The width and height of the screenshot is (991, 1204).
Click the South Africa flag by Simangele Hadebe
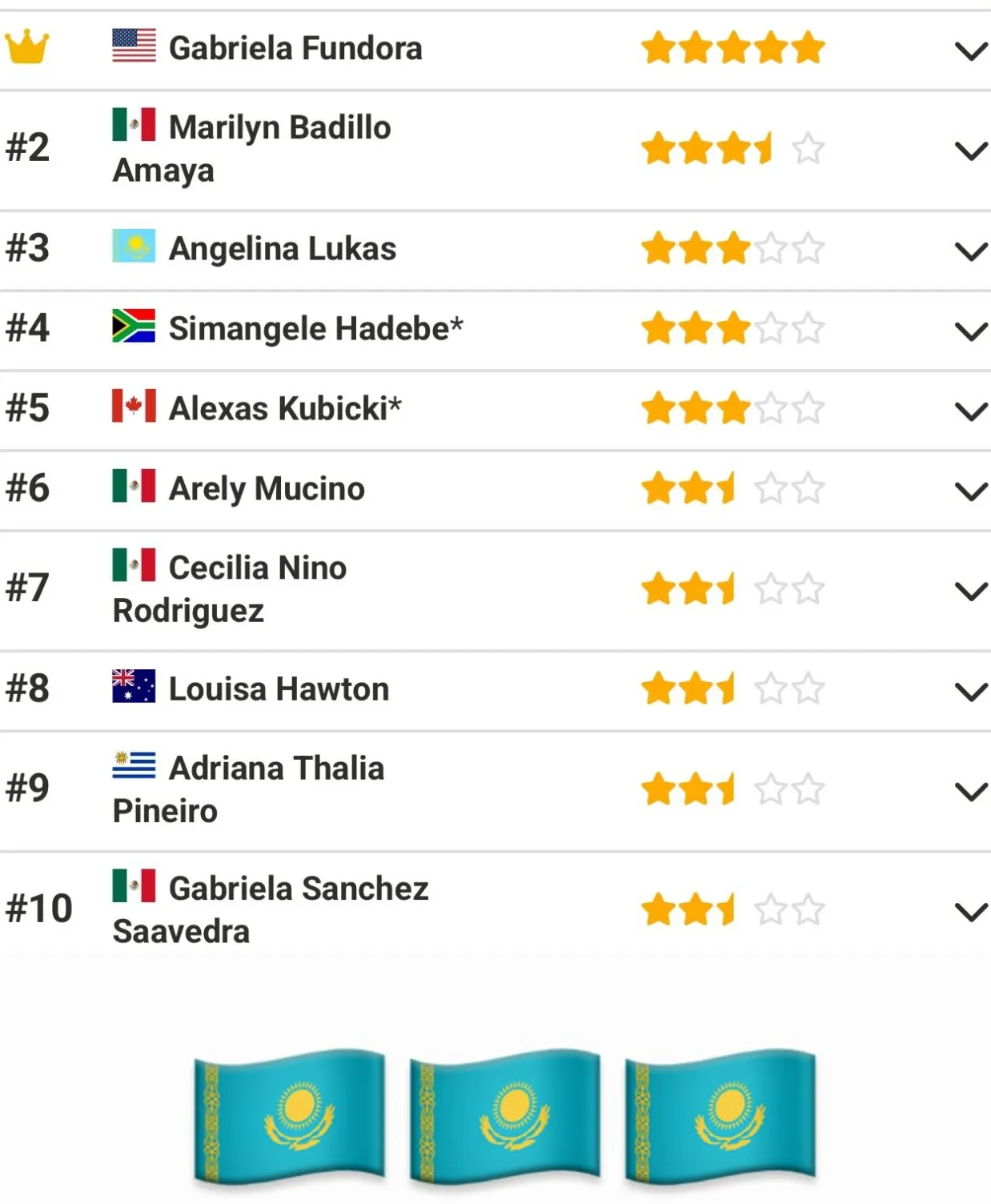click(134, 325)
